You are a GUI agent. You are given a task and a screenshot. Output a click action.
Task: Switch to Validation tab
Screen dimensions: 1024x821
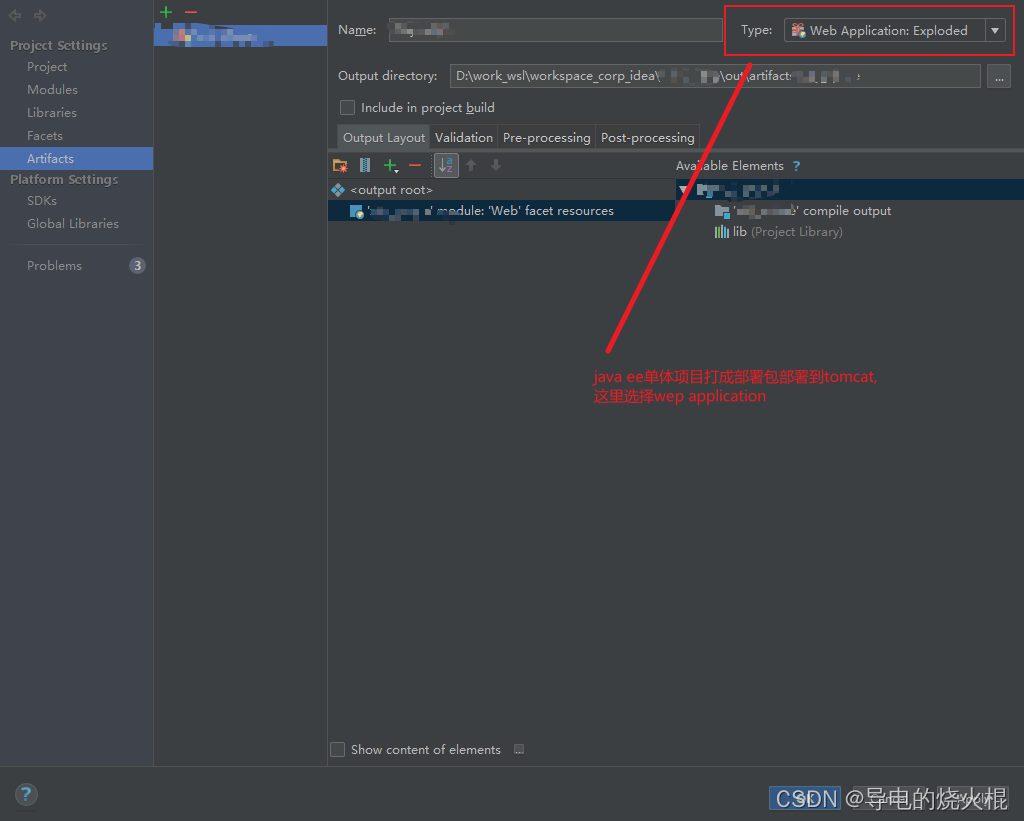[464, 137]
